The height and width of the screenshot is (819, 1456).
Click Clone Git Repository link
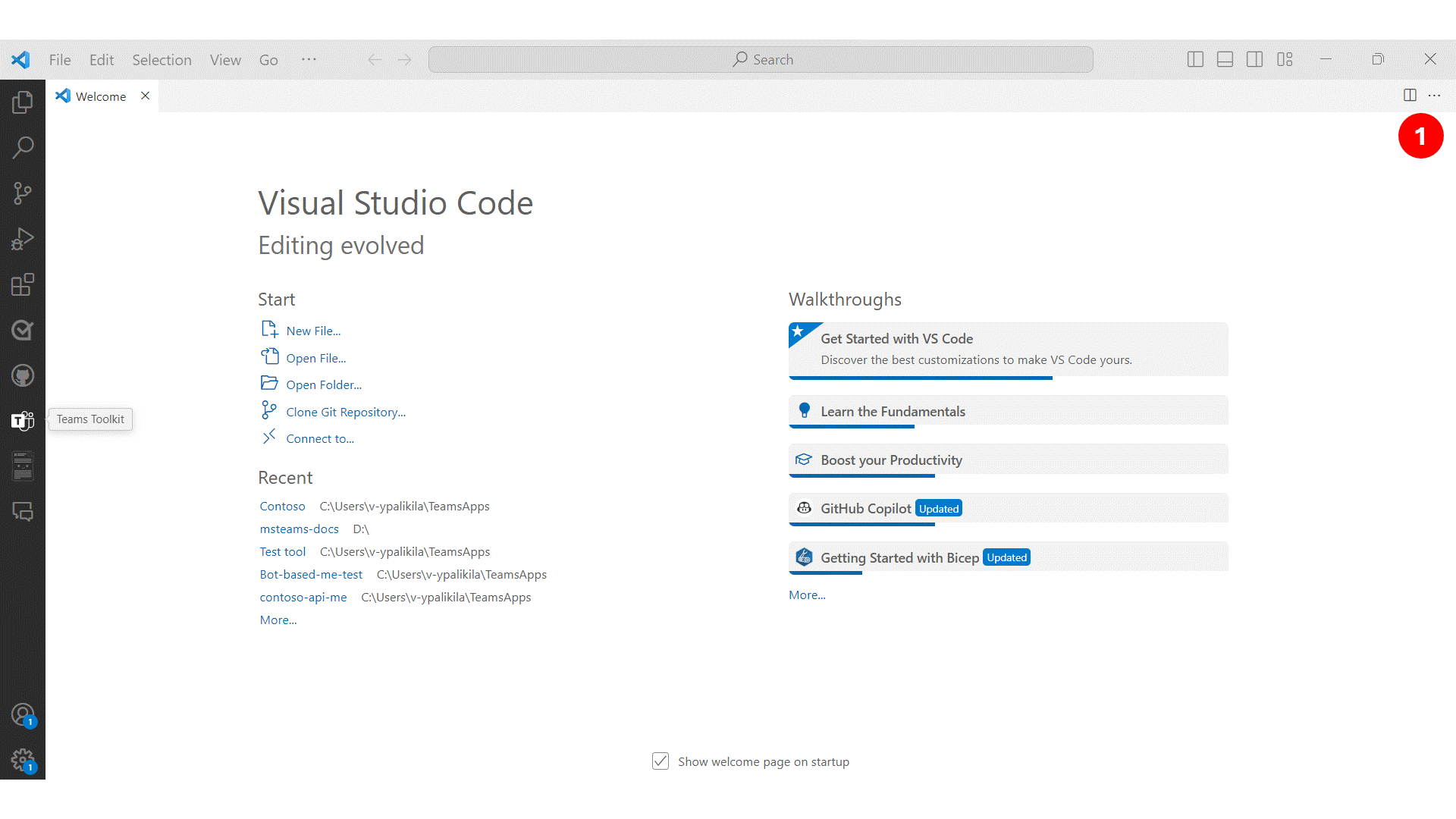(345, 411)
